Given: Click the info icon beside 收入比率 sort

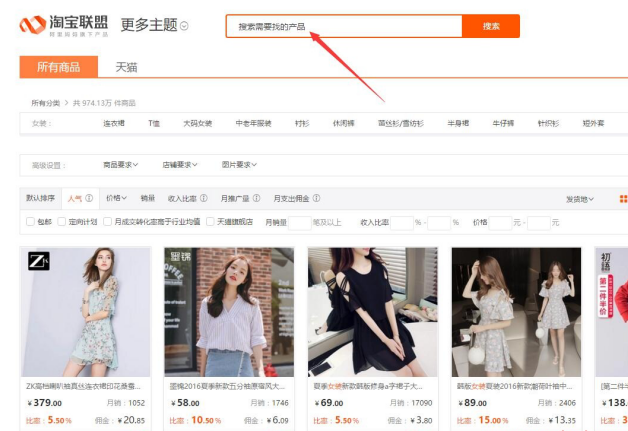Looking at the screenshot, I should tap(204, 198).
